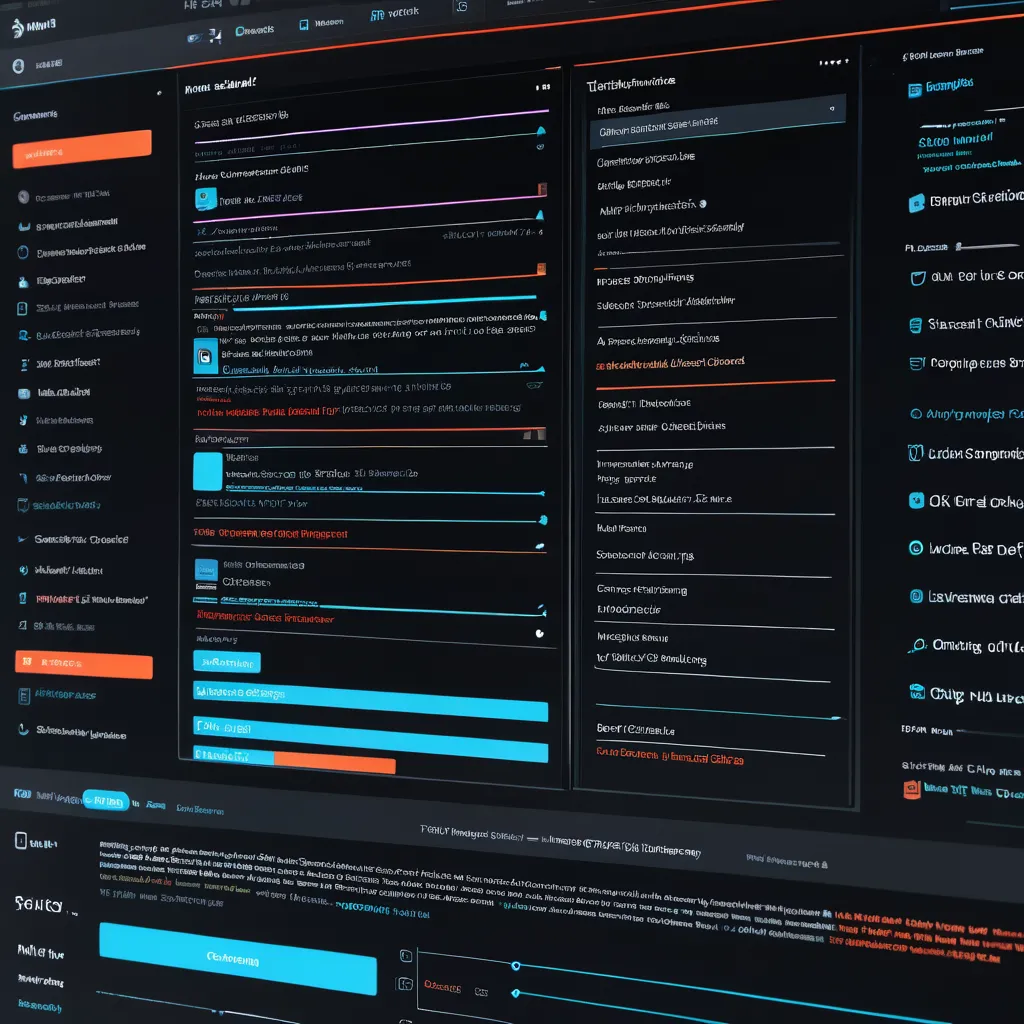The image size is (1024, 1024).
Task: Click the magnifier icon in the right panel list
Action: [x=915, y=646]
